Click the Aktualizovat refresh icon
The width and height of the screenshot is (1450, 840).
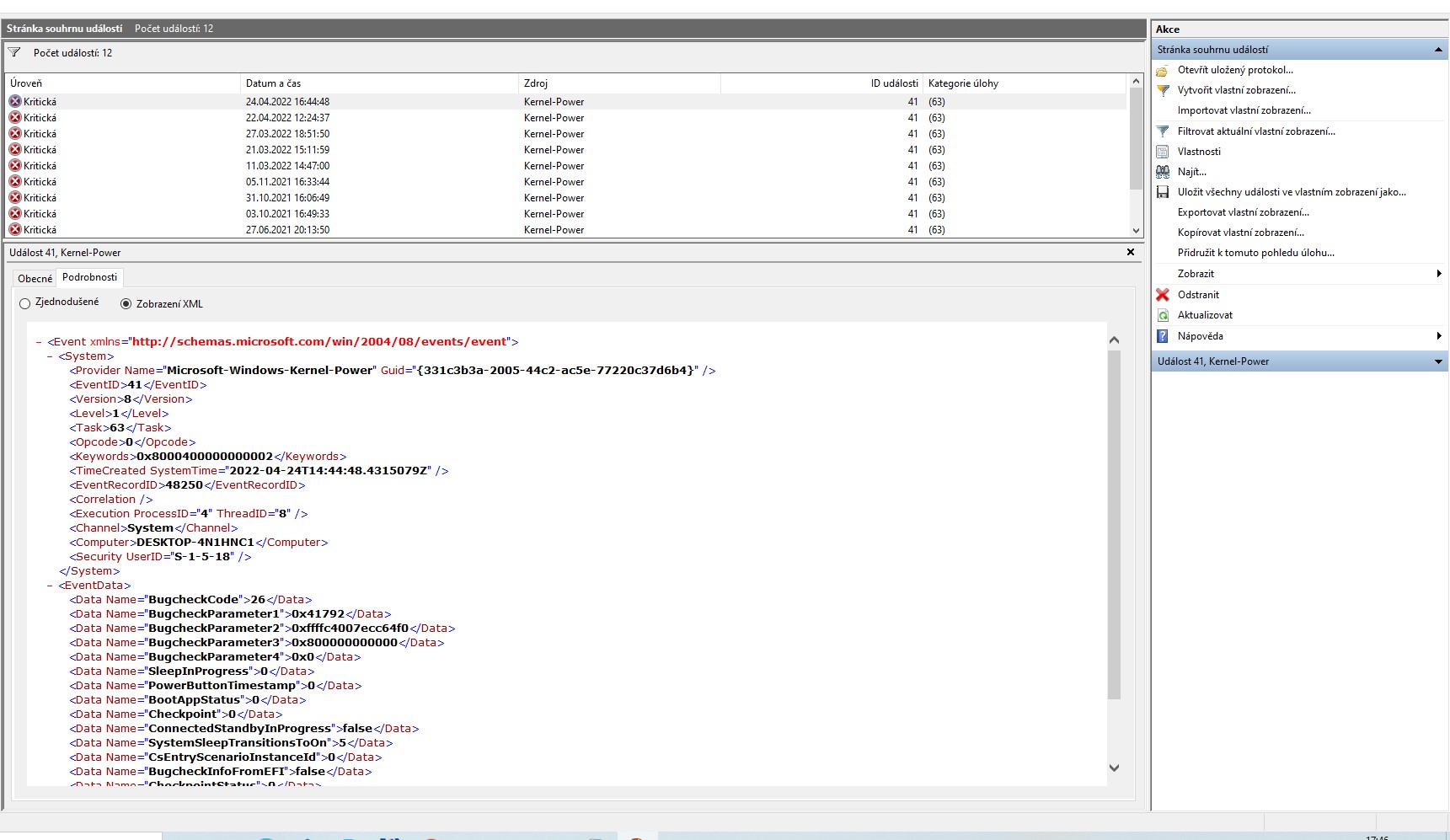point(1163,315)
